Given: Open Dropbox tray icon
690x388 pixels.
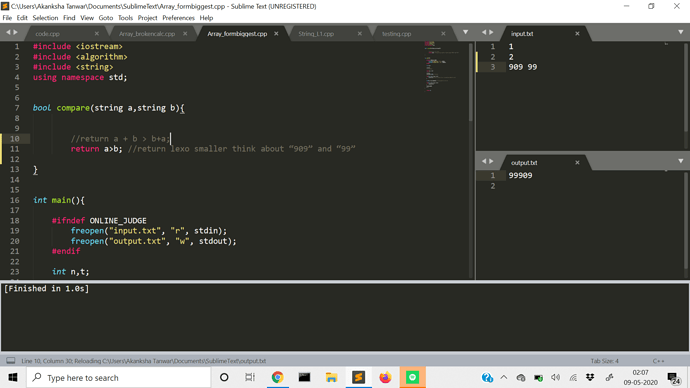Looking at the screenshot, I should click(x=590, y=377).
